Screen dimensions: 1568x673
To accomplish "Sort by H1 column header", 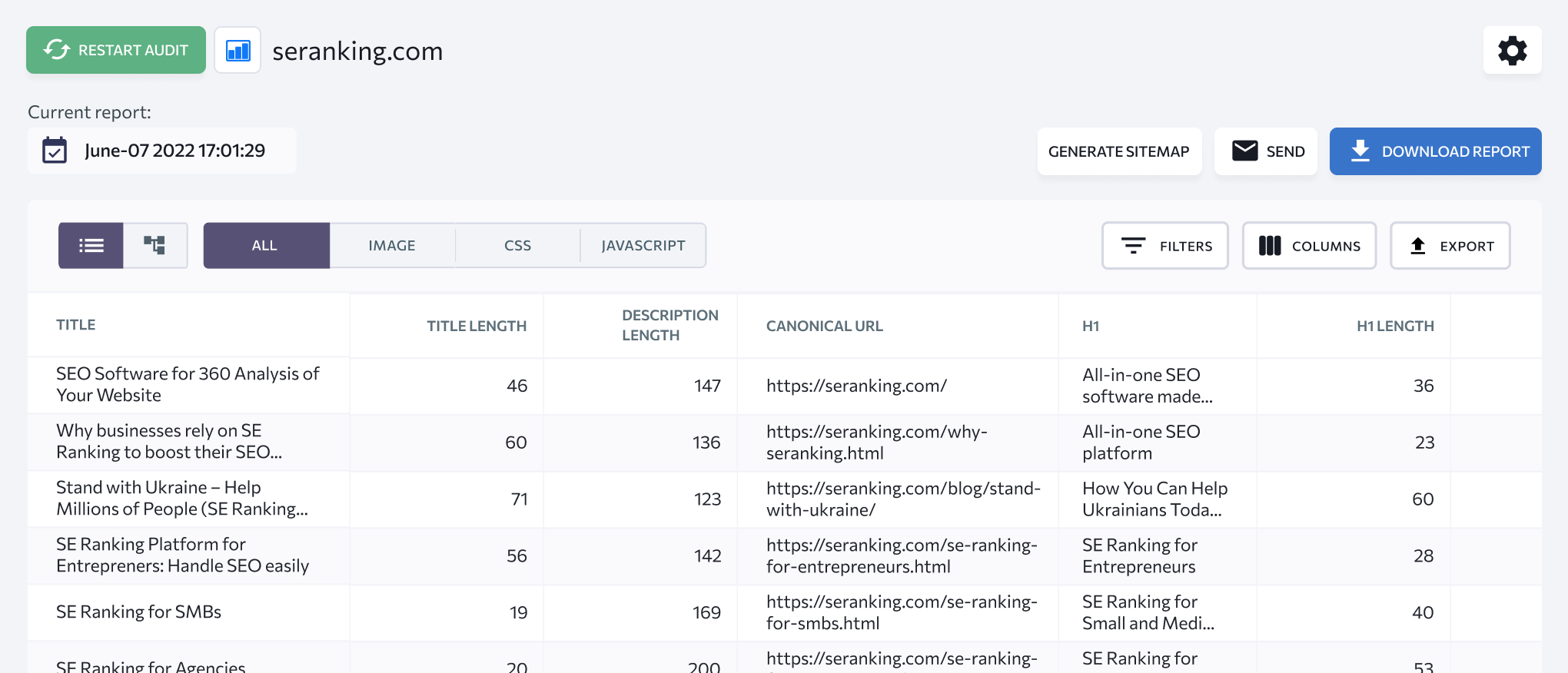I will (1091, 326).
